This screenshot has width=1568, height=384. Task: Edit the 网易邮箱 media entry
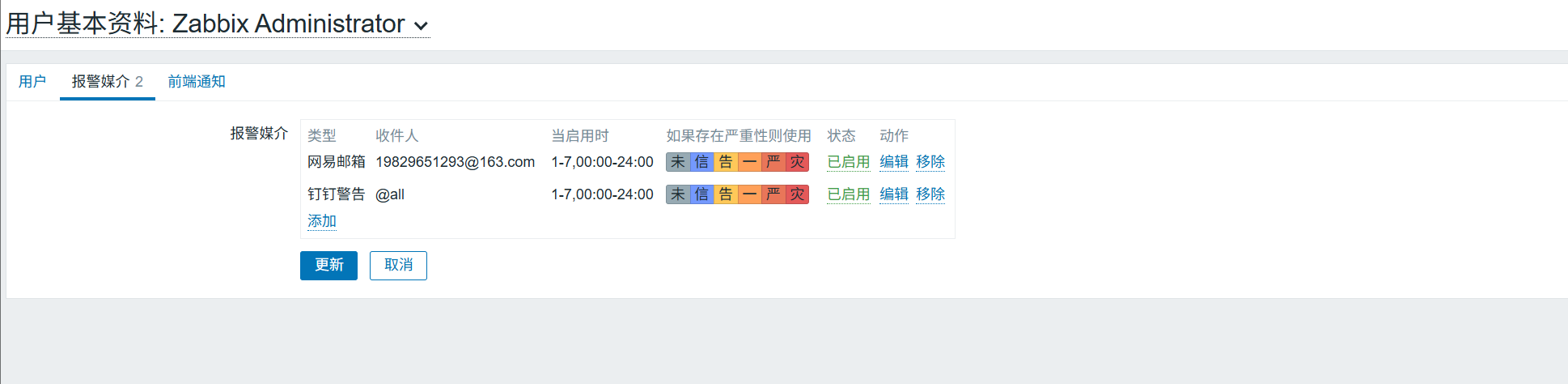tap(894, 162)
